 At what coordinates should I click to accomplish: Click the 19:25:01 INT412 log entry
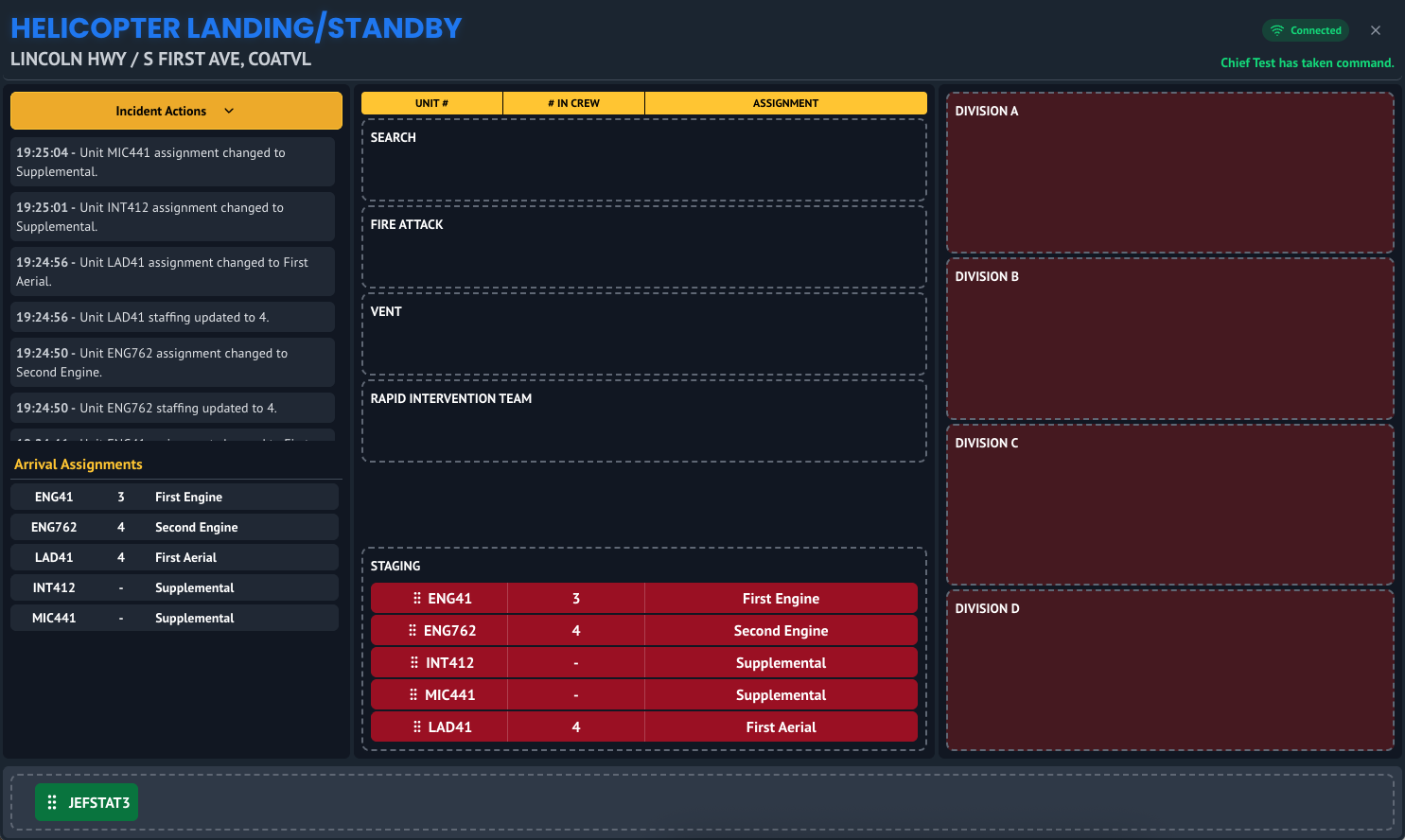click(x=172, y=217)
